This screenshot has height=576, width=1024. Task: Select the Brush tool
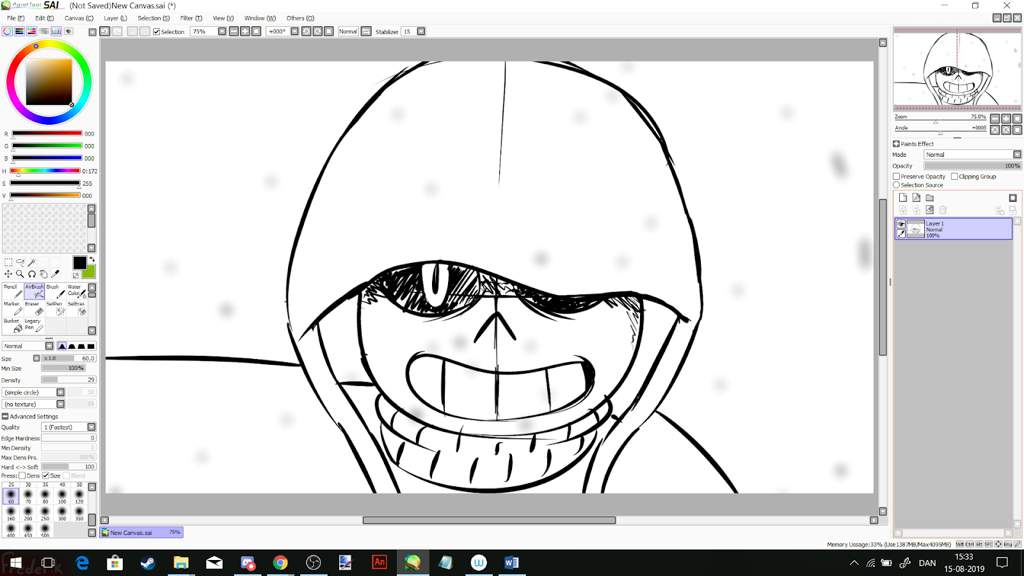coord(55,291)
